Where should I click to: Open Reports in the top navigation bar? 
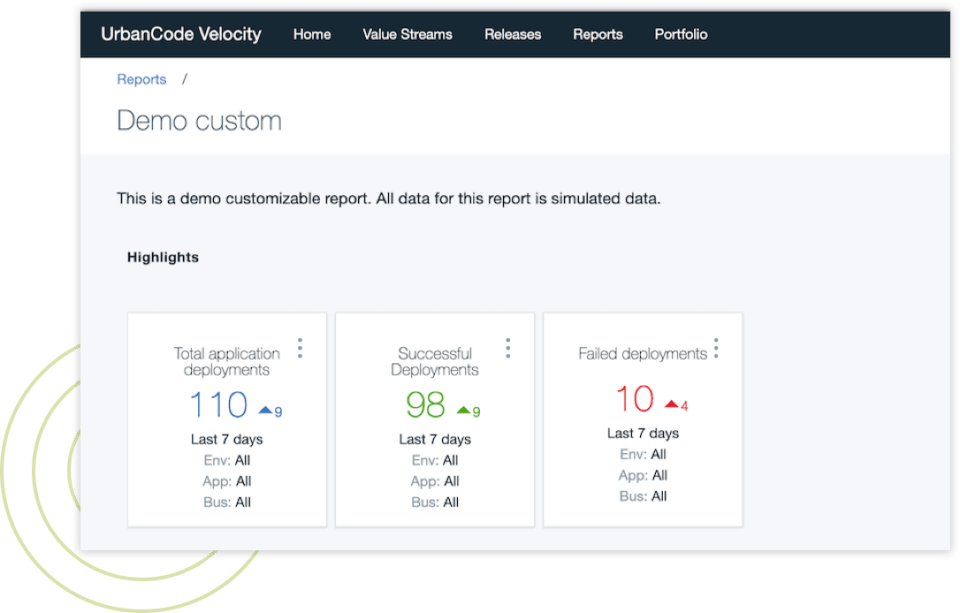[x=598, y=34]
